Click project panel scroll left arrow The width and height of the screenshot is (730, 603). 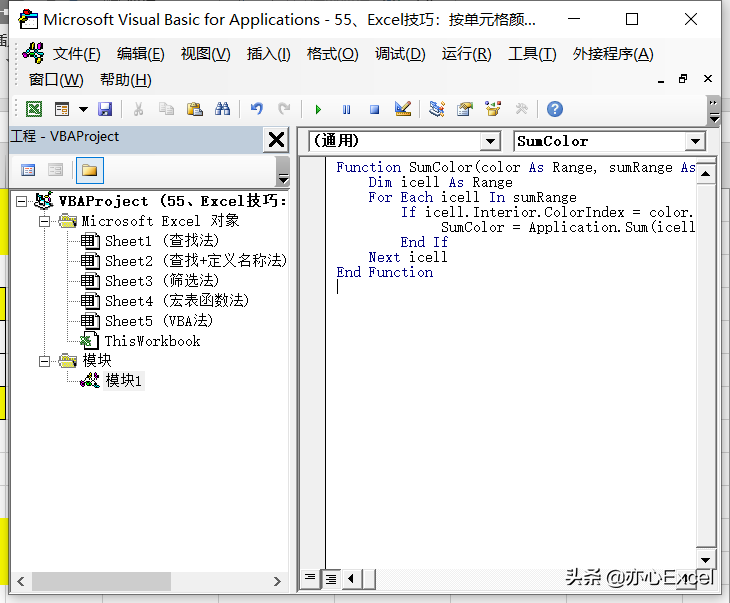tap(20, 581)
